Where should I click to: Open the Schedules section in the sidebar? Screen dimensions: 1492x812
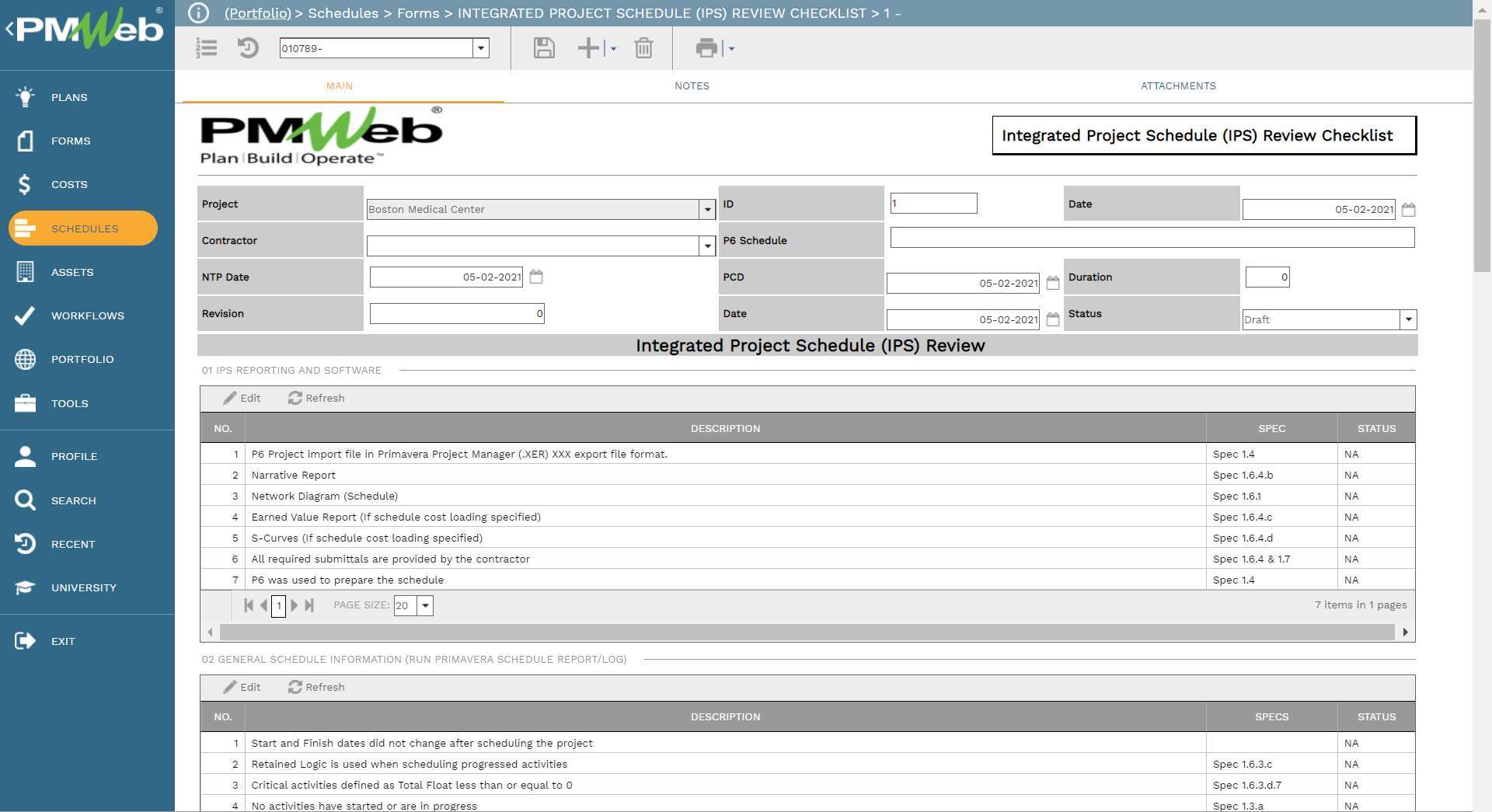(x=83, y=228)
